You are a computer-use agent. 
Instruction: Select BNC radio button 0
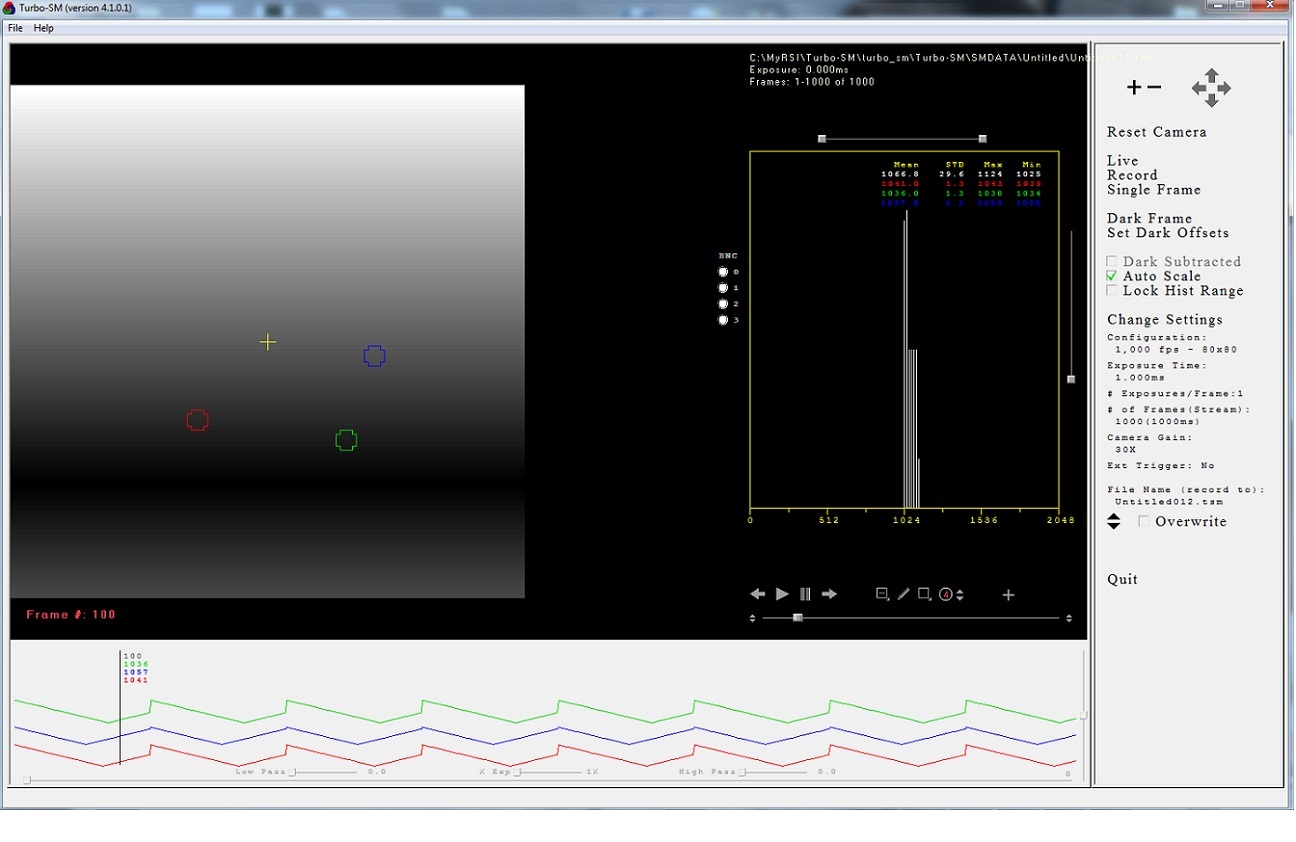(x=723, y=272)
